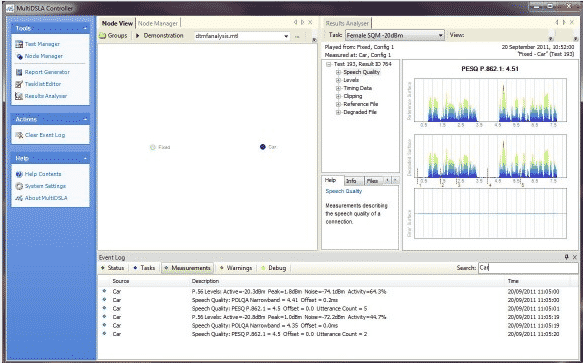Viewport: 583px width, 363px height.
Task: Expand the Timing Data tree node
Action: tap(338, 88)
